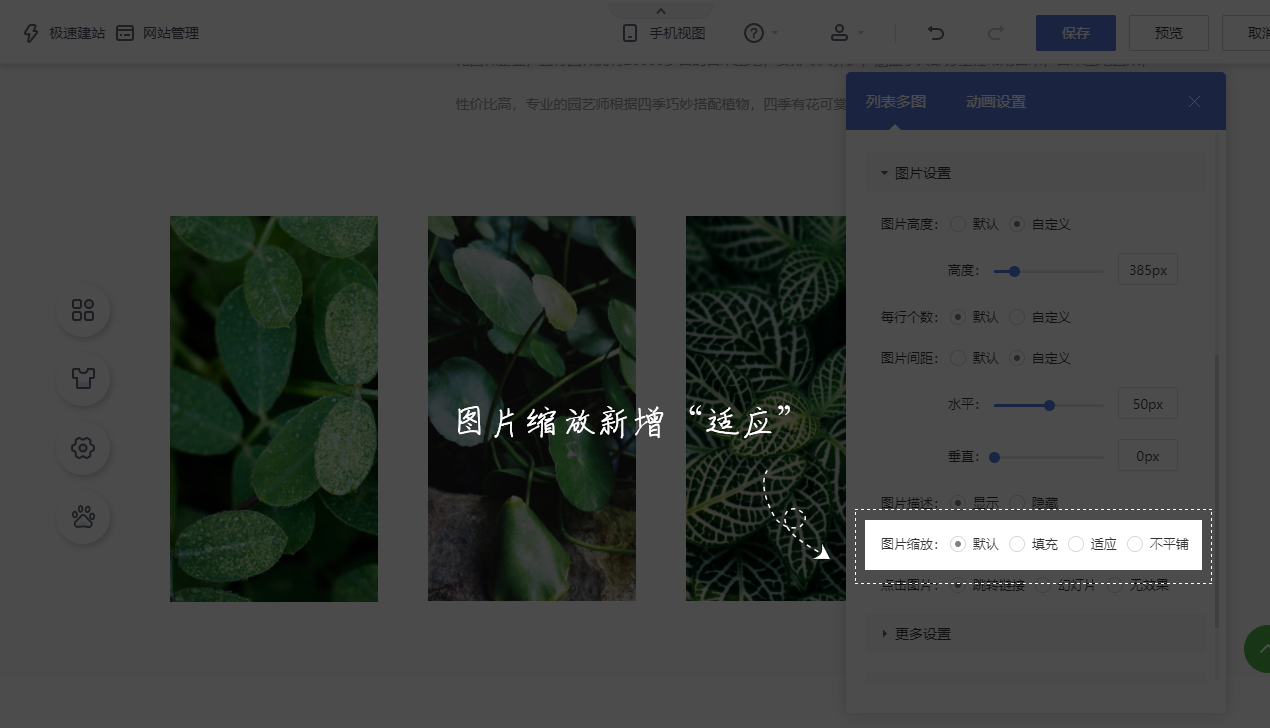Open 网站管理 site management icon

pyautogui.click(x=125, y=33)
